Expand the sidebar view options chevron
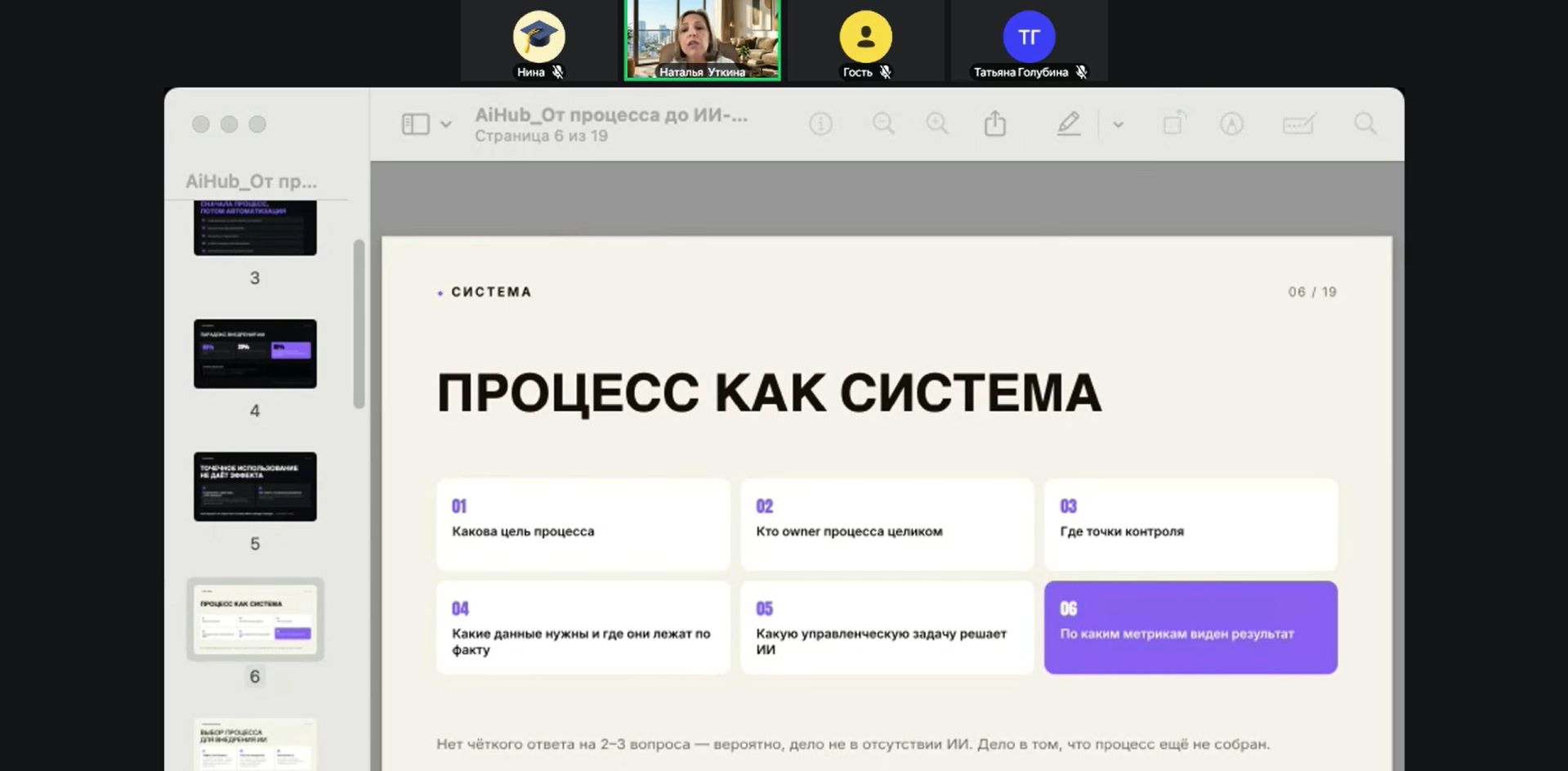This screenshot has height=771, width=1568. tap(446, 124)
